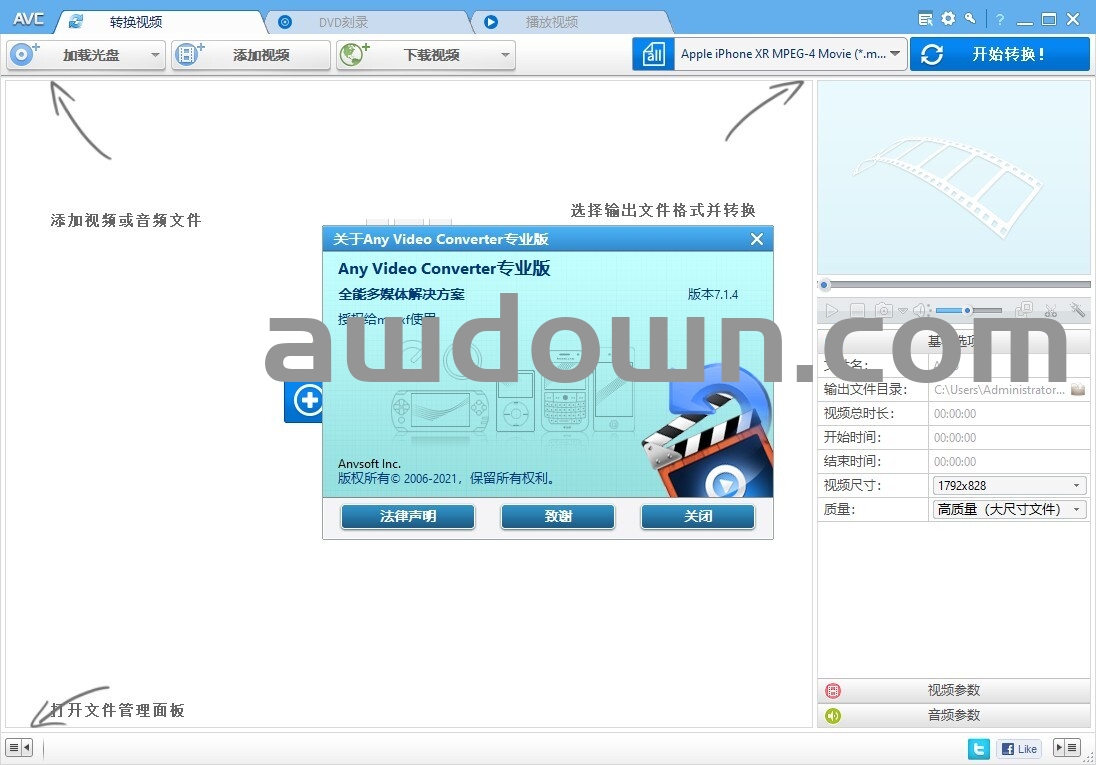The width and height of the screenshot is (1096, 765).
Task: Browse output folder with folder icon
Action: point(1078,389)
